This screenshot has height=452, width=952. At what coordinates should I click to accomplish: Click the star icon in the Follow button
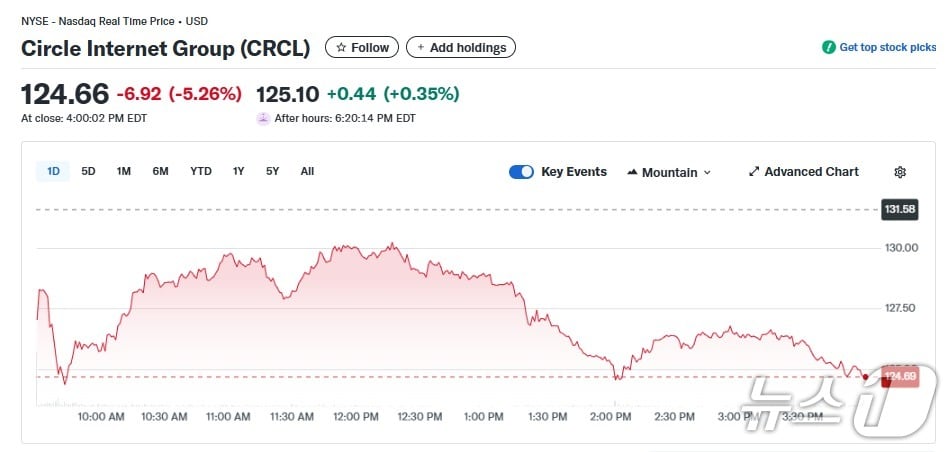[341, 48]
